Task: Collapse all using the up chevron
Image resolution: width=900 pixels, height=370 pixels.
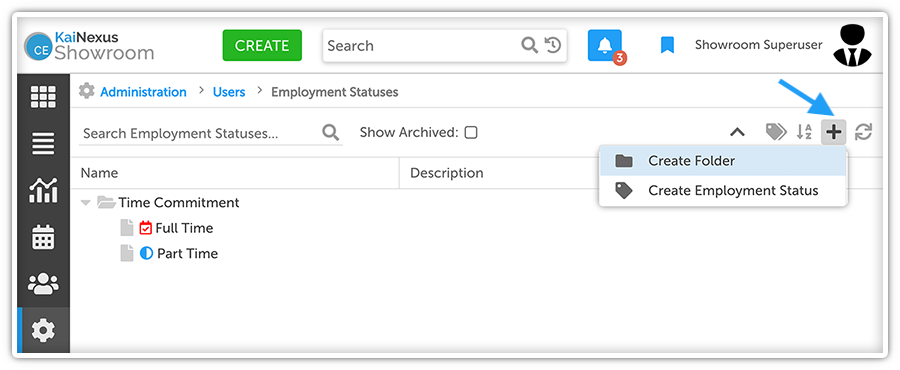Action: click(737, 133)
